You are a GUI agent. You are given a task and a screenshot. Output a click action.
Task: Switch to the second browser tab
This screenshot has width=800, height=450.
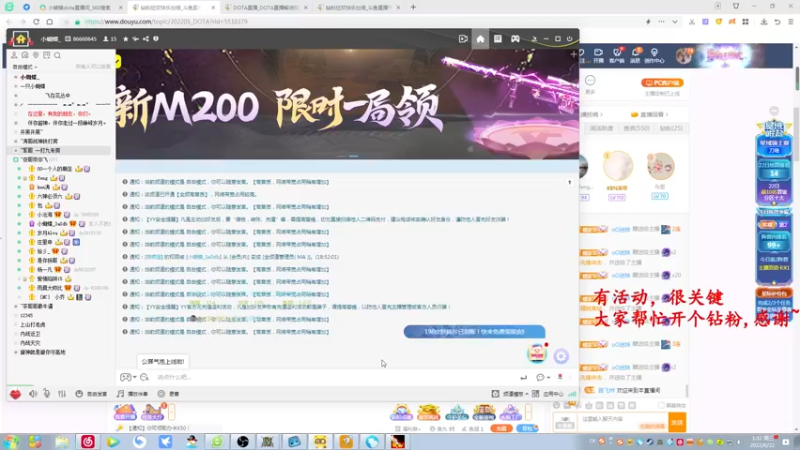[x=172, y=7]
